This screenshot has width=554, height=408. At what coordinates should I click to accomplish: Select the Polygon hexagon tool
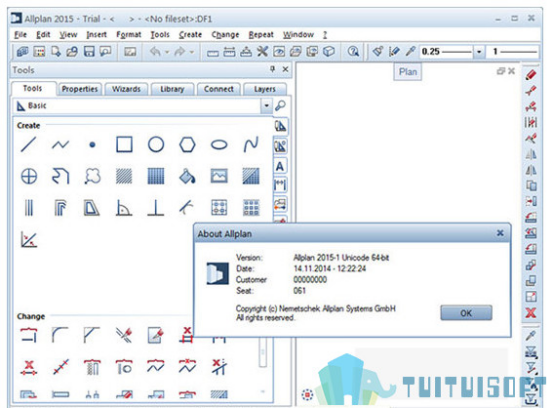pyautogui.click(x=187, y=144)
